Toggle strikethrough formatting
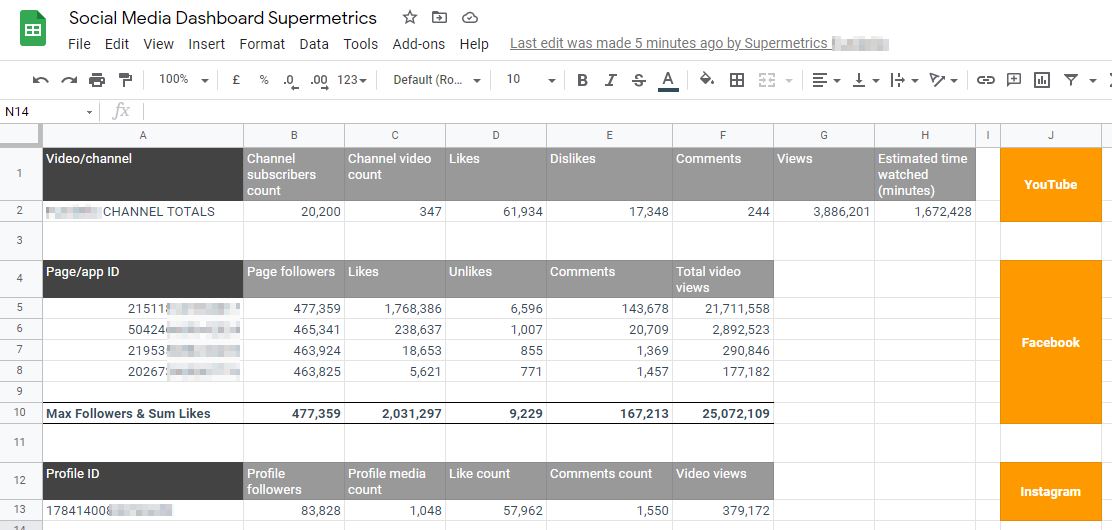The height and width of the screenshot is (530, 1112). tap(639, 80)
